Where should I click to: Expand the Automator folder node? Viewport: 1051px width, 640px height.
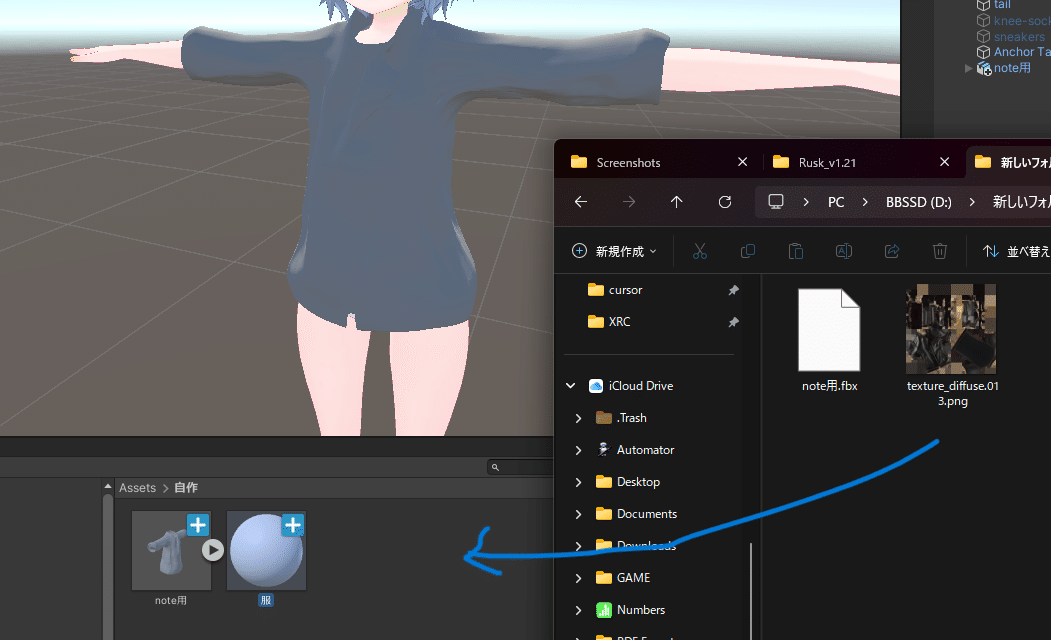pyautogui.click(x=578, y=450)
